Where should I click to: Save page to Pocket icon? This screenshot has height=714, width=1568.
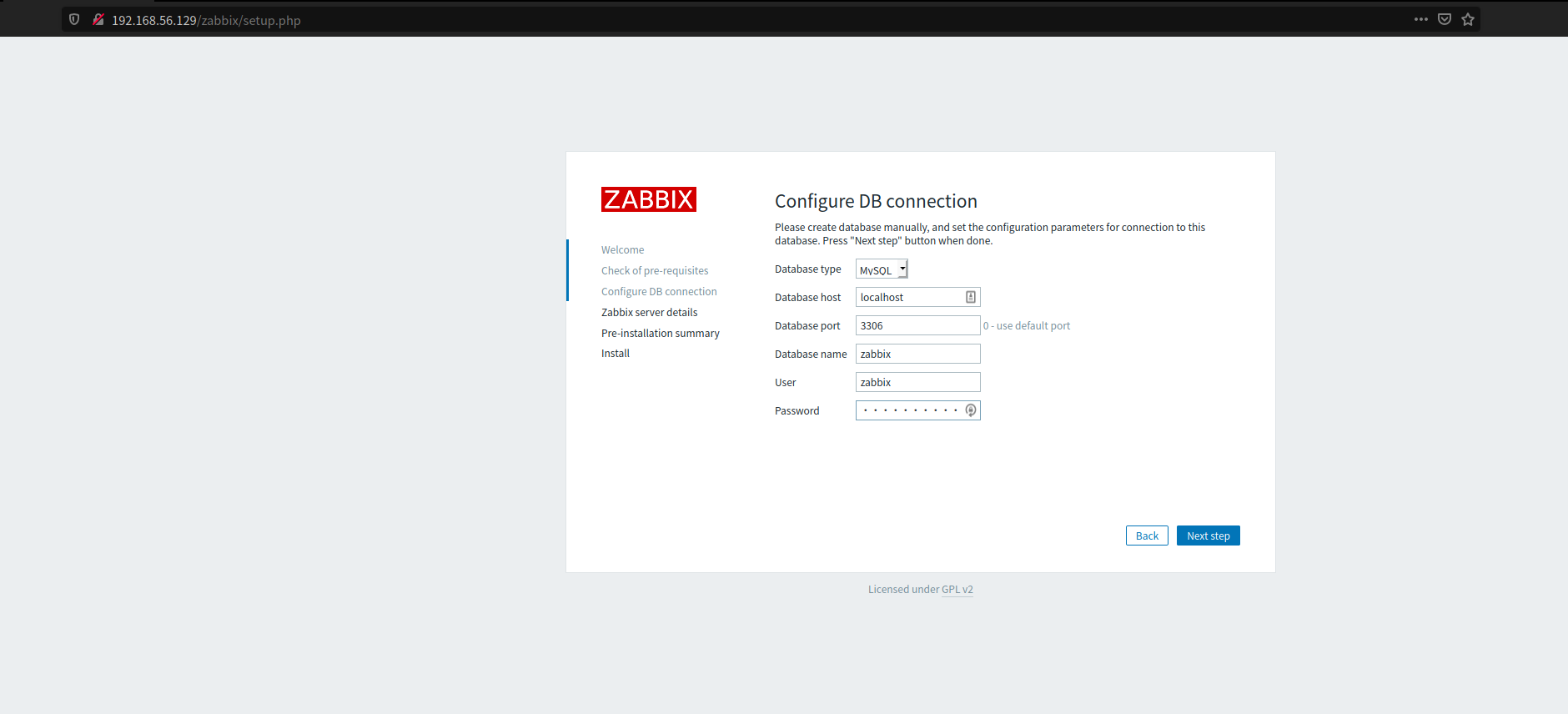pyautogui.click(x=1445, y=19)
